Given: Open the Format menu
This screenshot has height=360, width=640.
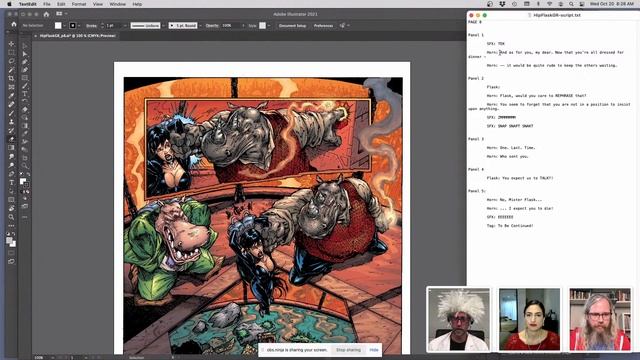Looking at the screenshot, I should click(79, 4).
